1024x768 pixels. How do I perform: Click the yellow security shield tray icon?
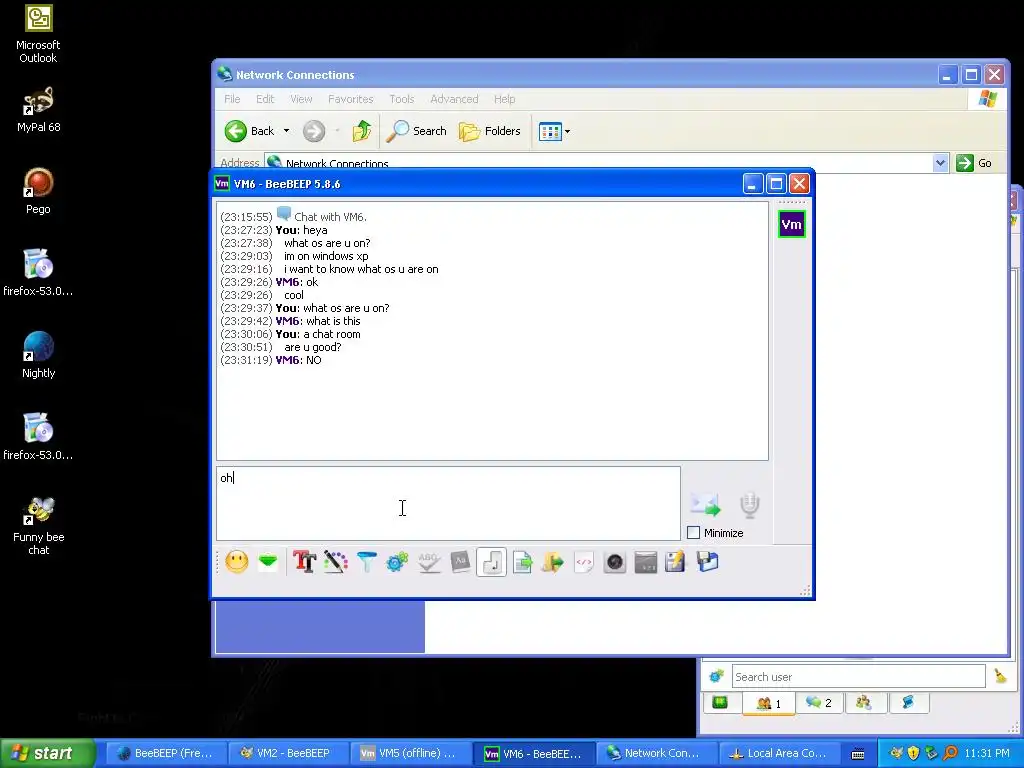point(914,753)
